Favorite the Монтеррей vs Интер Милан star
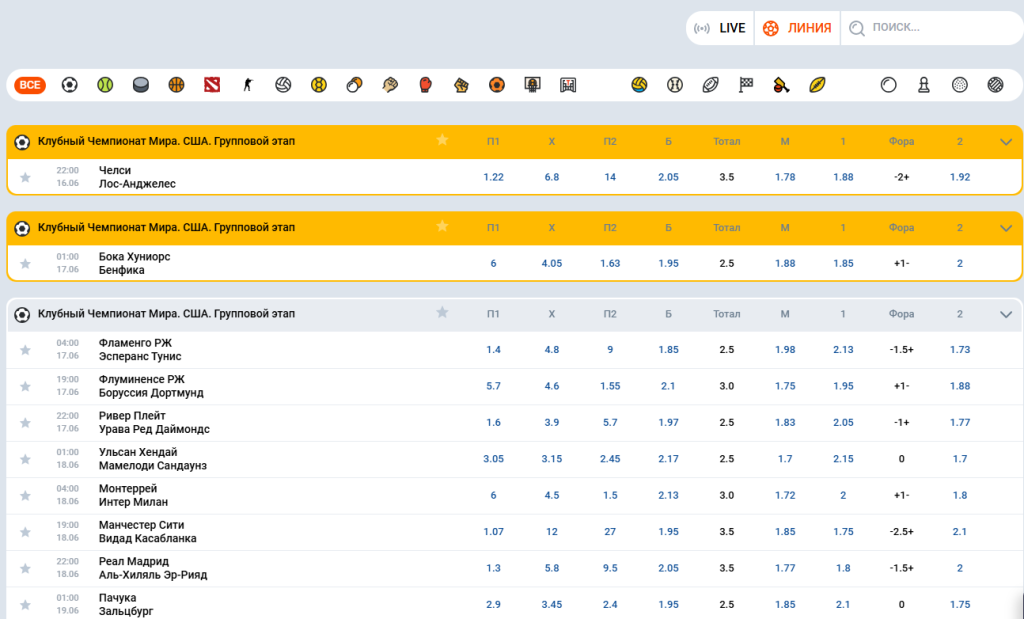Screen dimensions: 1024x619 click(x=25, y=496)
